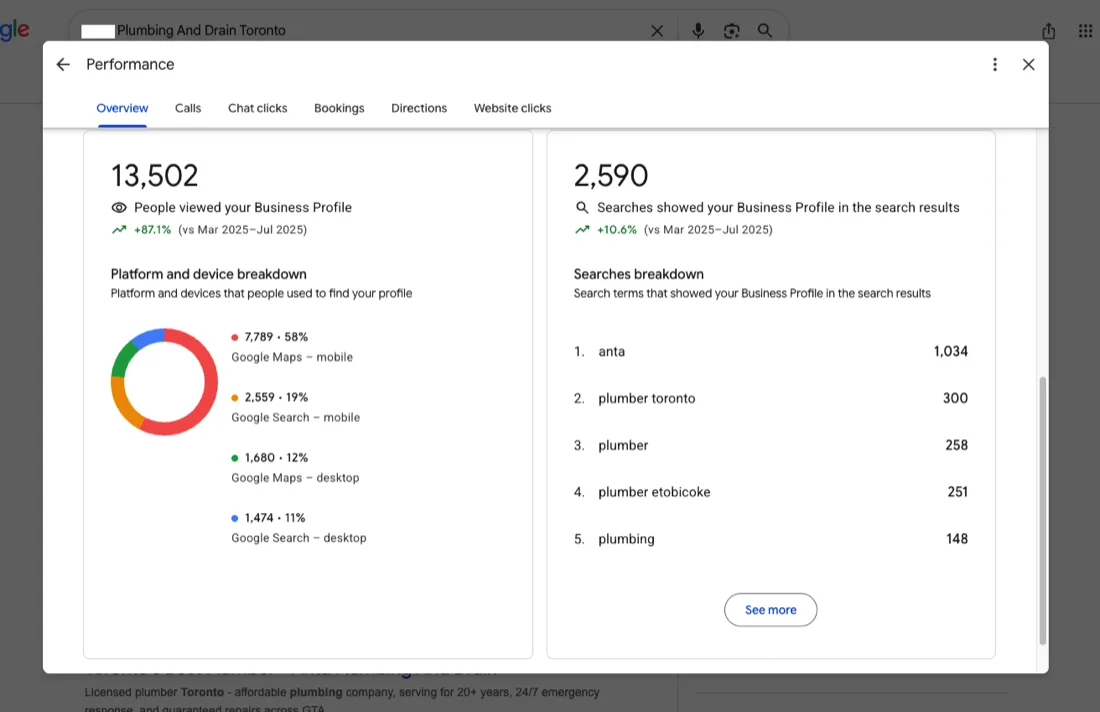View the Website clicks tab
Viewport: 1100px width, 712px height.
512,108
